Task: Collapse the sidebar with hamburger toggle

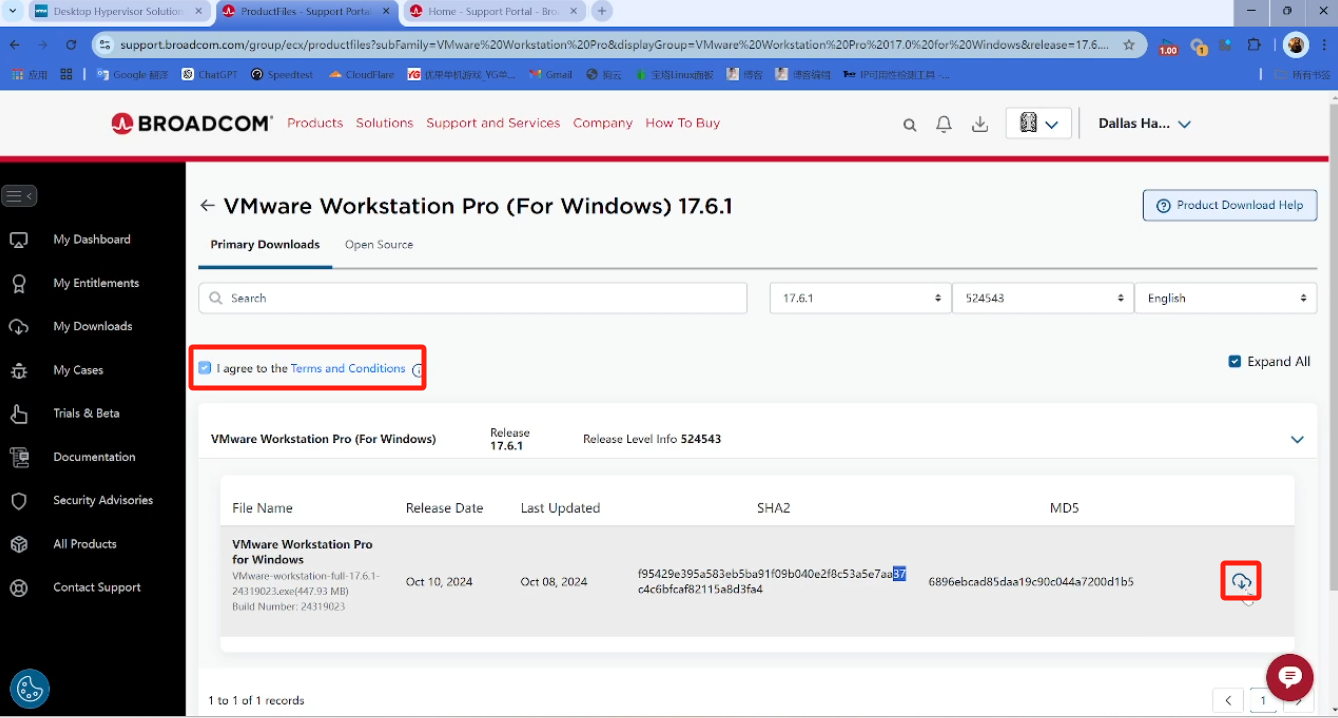Action: click(19, 196)
